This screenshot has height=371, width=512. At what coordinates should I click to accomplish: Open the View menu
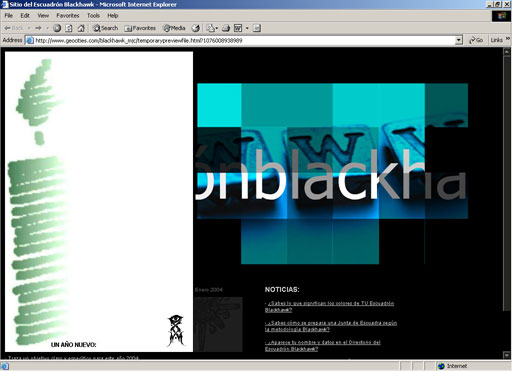[43, 16]
